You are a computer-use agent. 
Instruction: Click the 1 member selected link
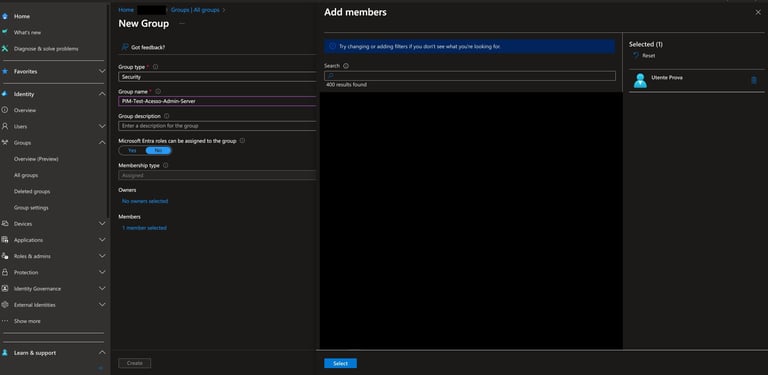pos(144,228)
